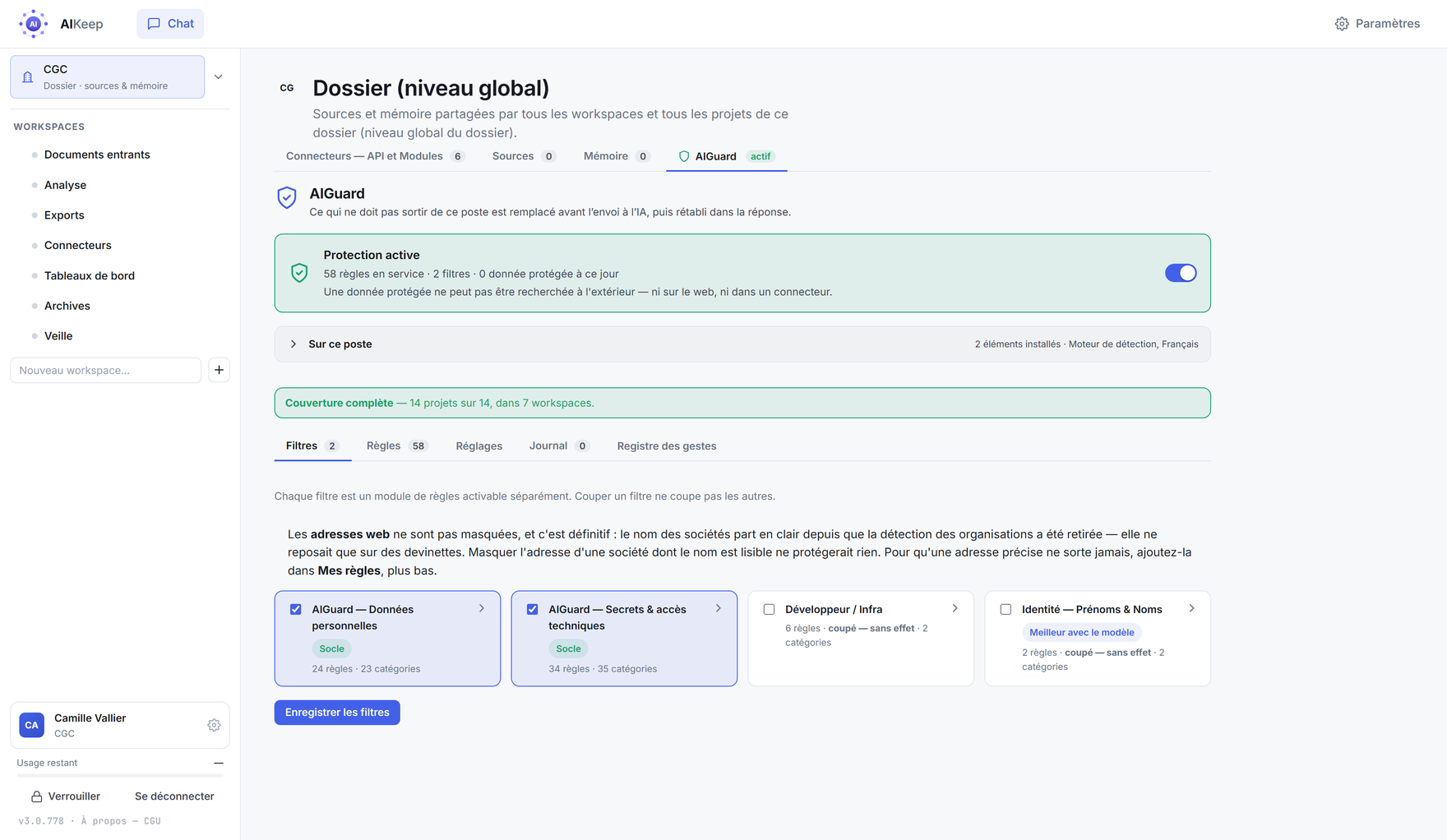Toggle the Protection active switch off
Screen dimensions: 1447x840
coord(1181,273)
